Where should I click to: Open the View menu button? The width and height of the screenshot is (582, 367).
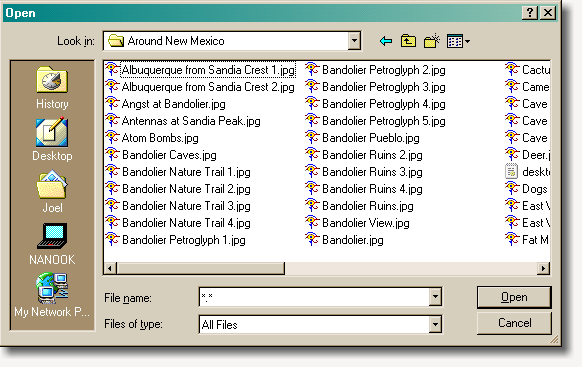point(458,41)
